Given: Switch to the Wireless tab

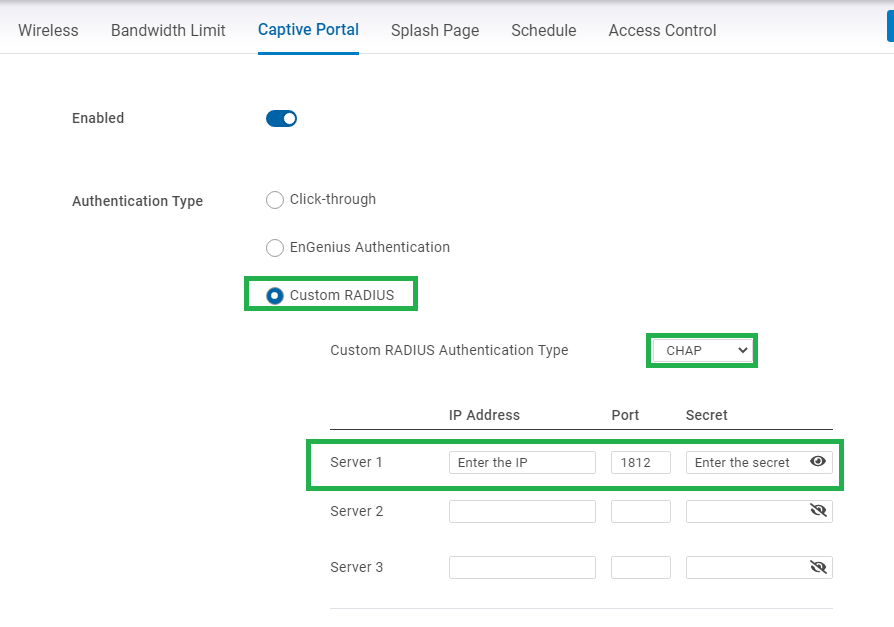Looking at the screenshot, I should tap(48, 31).
